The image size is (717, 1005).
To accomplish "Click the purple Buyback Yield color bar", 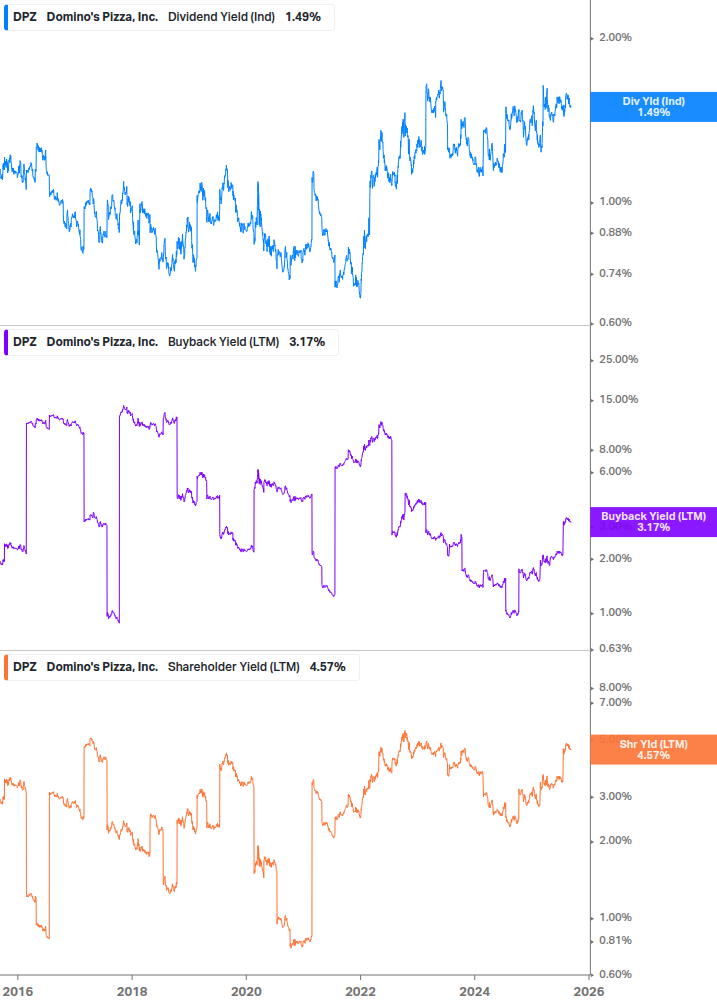I will [6, 342].
